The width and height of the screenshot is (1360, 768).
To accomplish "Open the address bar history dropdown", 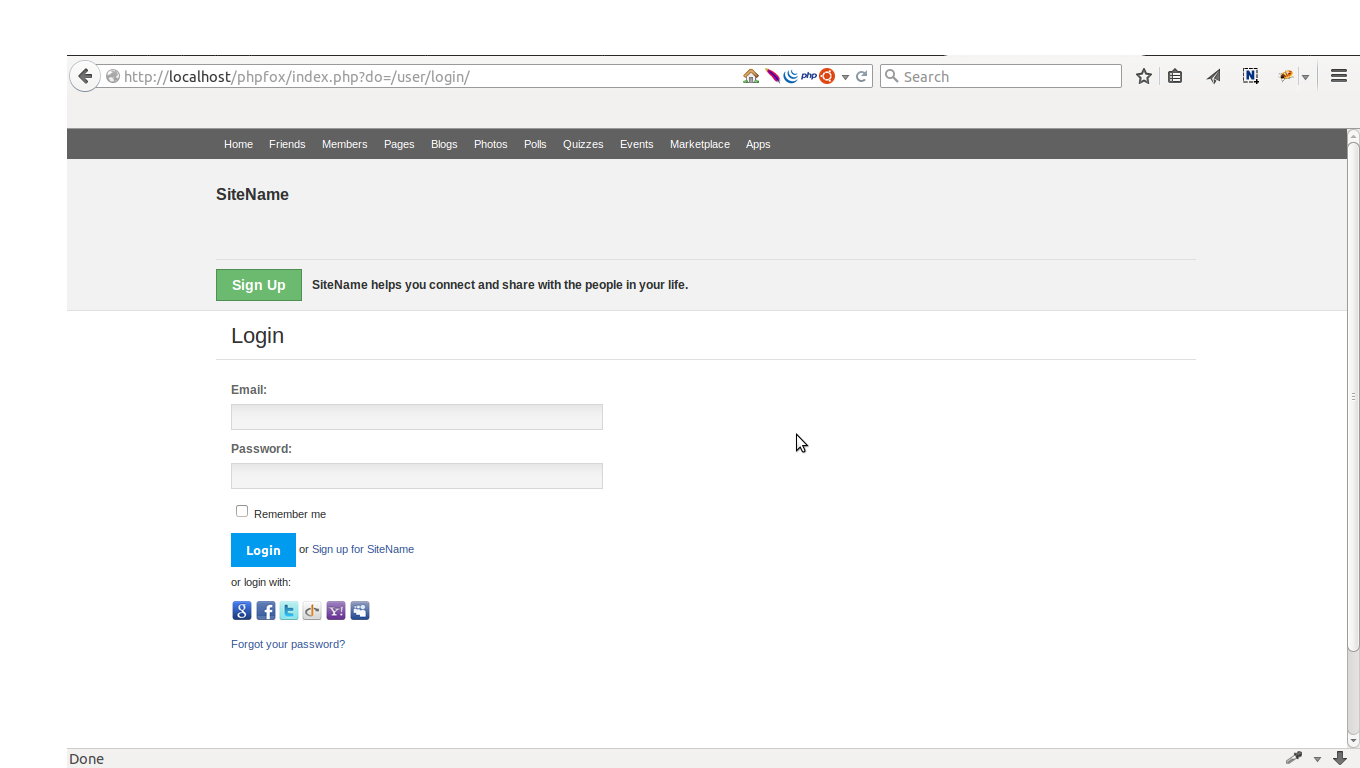I will click(845, 77).
